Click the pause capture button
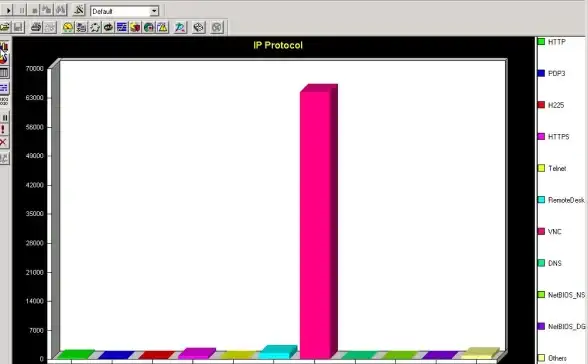 click(21, 10)
